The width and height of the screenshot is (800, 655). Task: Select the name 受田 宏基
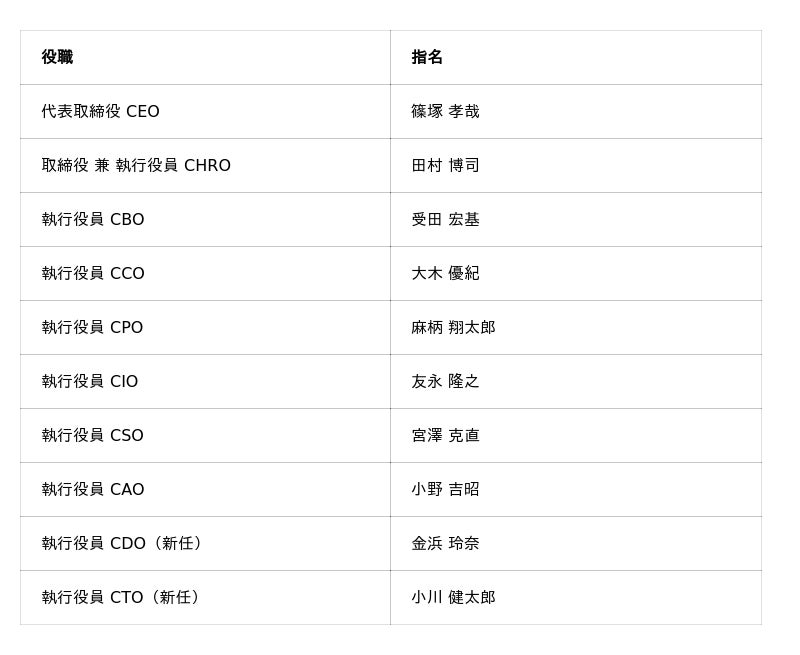click(x=445, y=219)
